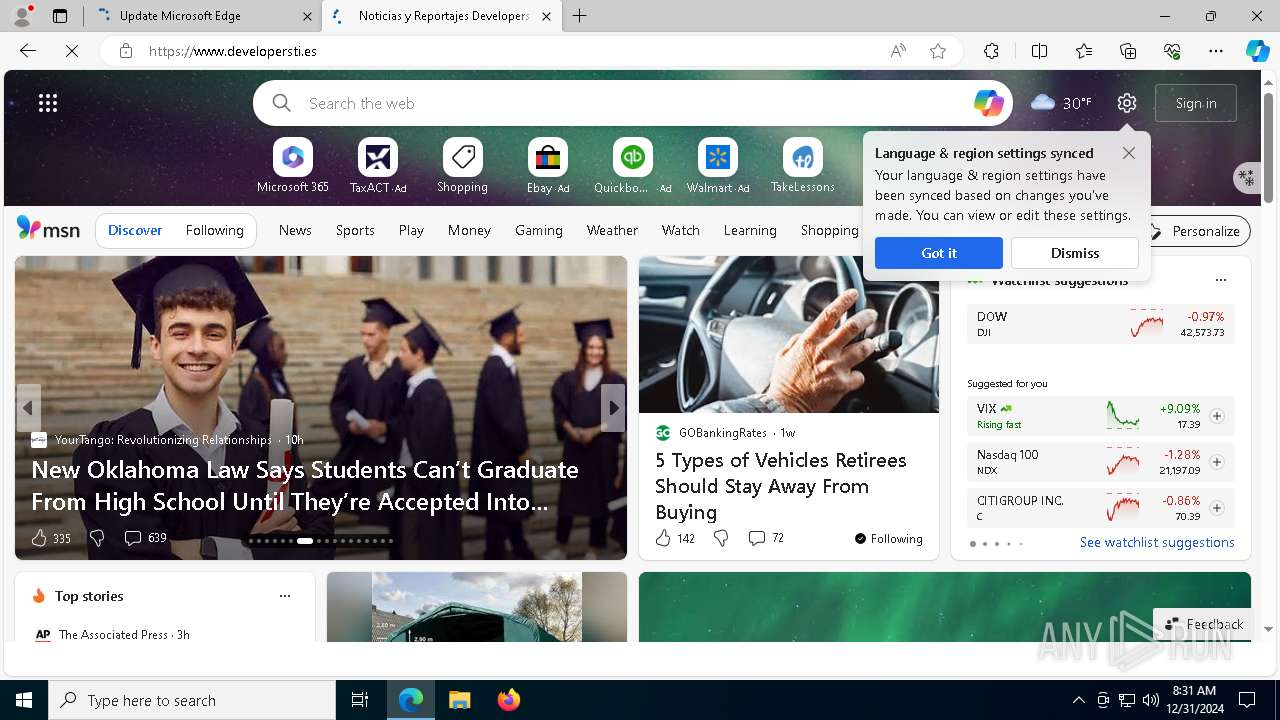The image size is (1280, 720).
Task: Open the Read aloud icon
Action: (898, 51)
